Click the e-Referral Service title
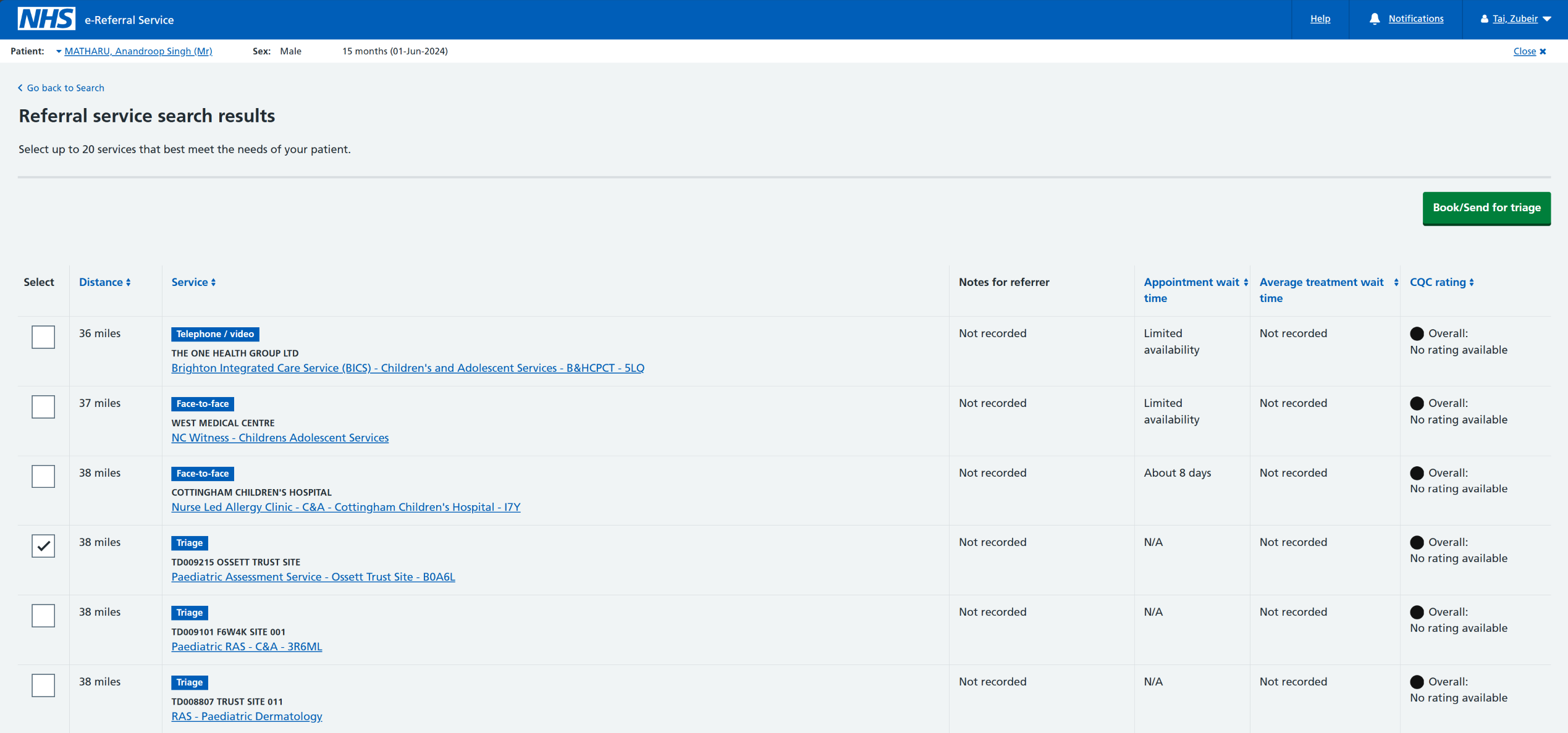Viewport: 1568px width, 733px height. pyautogui.click(x=129, y=20)
